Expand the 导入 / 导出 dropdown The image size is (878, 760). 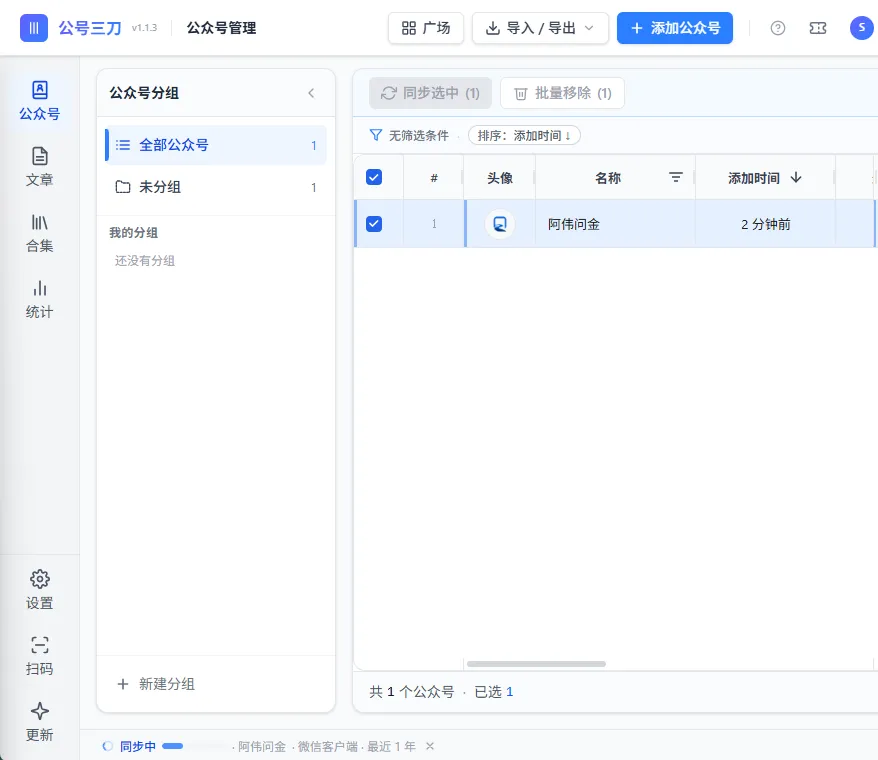click(x=540, y=28)
